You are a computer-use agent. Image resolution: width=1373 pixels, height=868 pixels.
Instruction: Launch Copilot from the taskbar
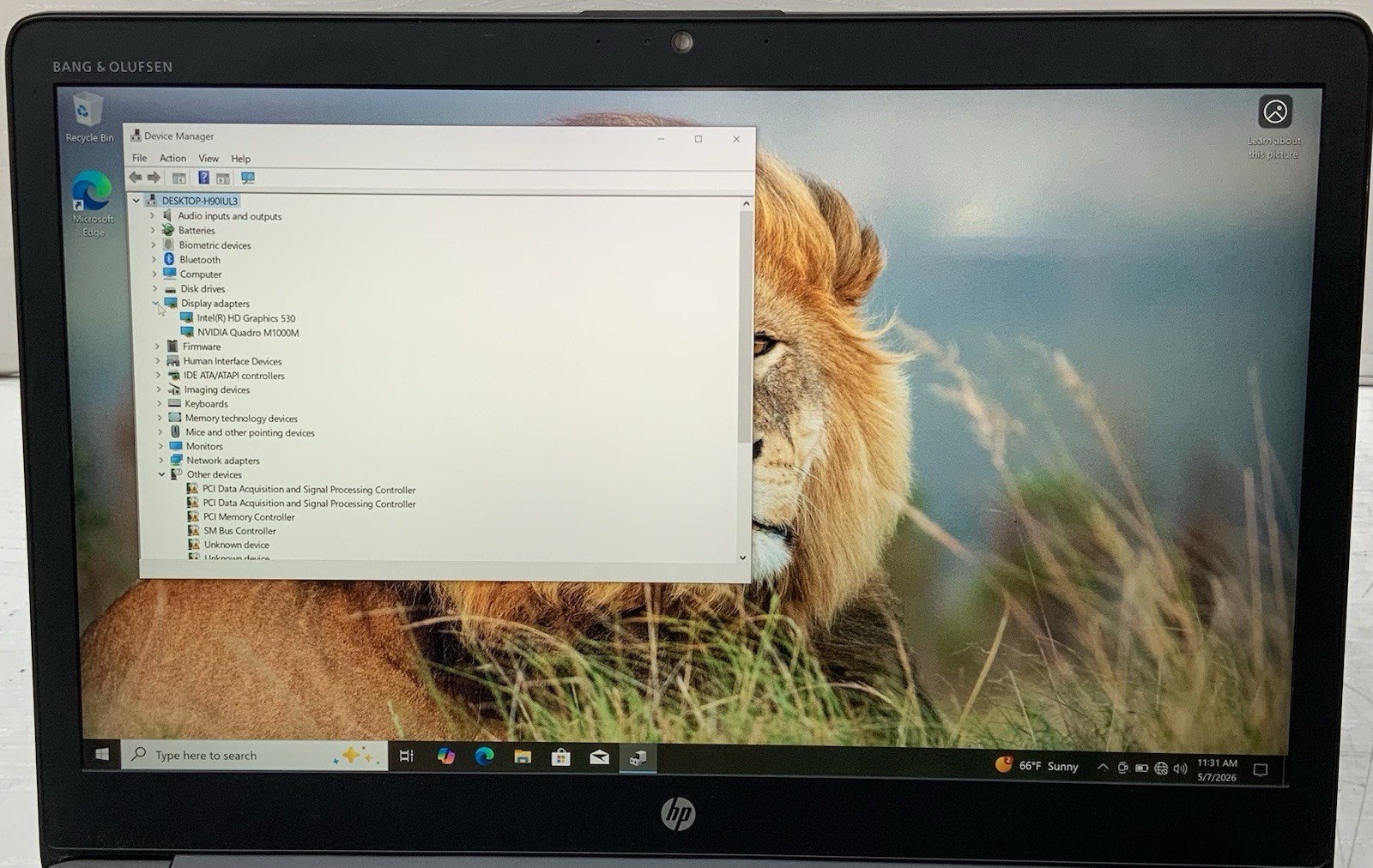click(446, 756)
